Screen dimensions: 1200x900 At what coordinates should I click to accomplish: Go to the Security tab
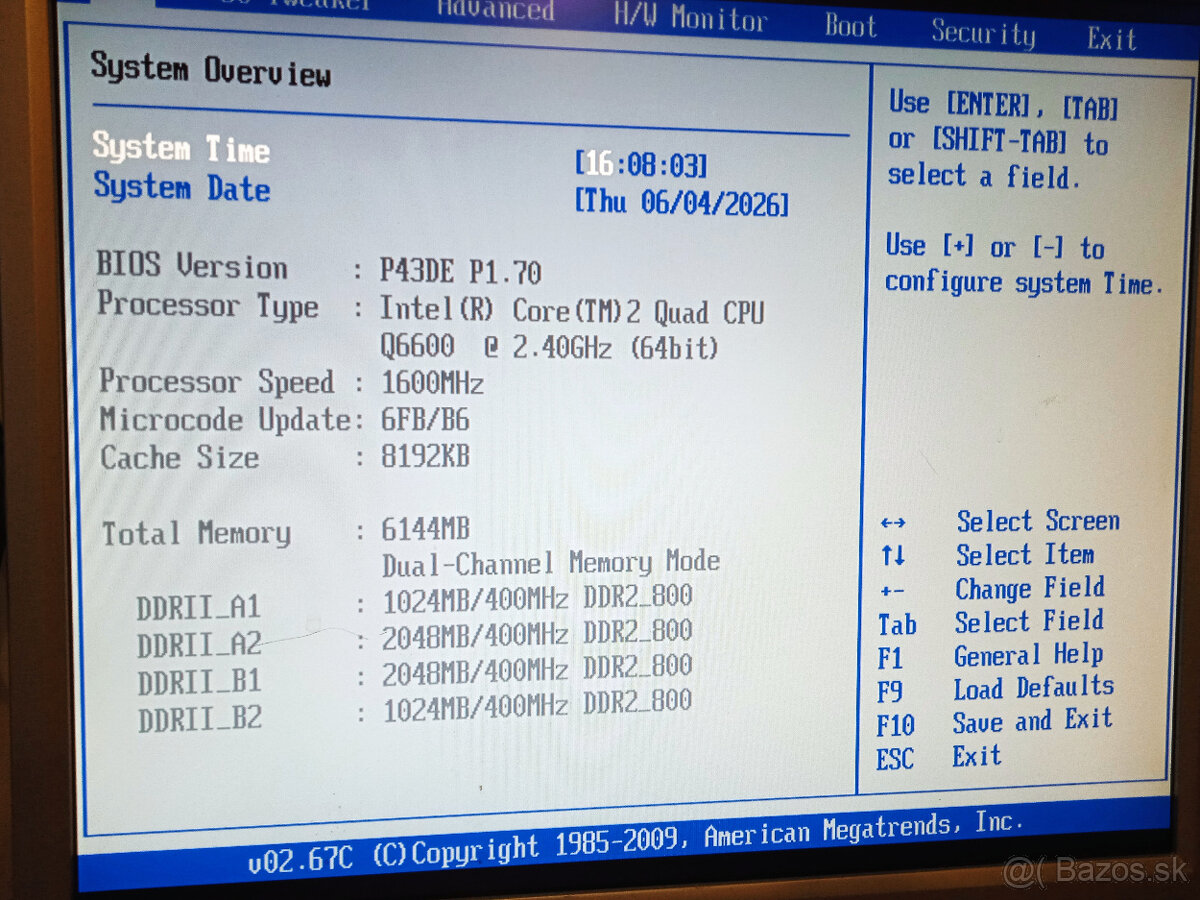[x=983, y=33]
